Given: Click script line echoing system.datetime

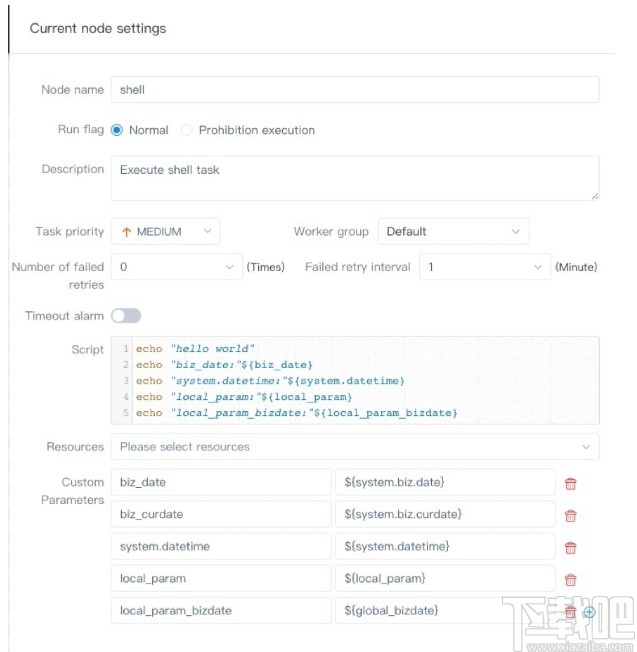Looking at the screenshot, I should click(x=270, y=380).
